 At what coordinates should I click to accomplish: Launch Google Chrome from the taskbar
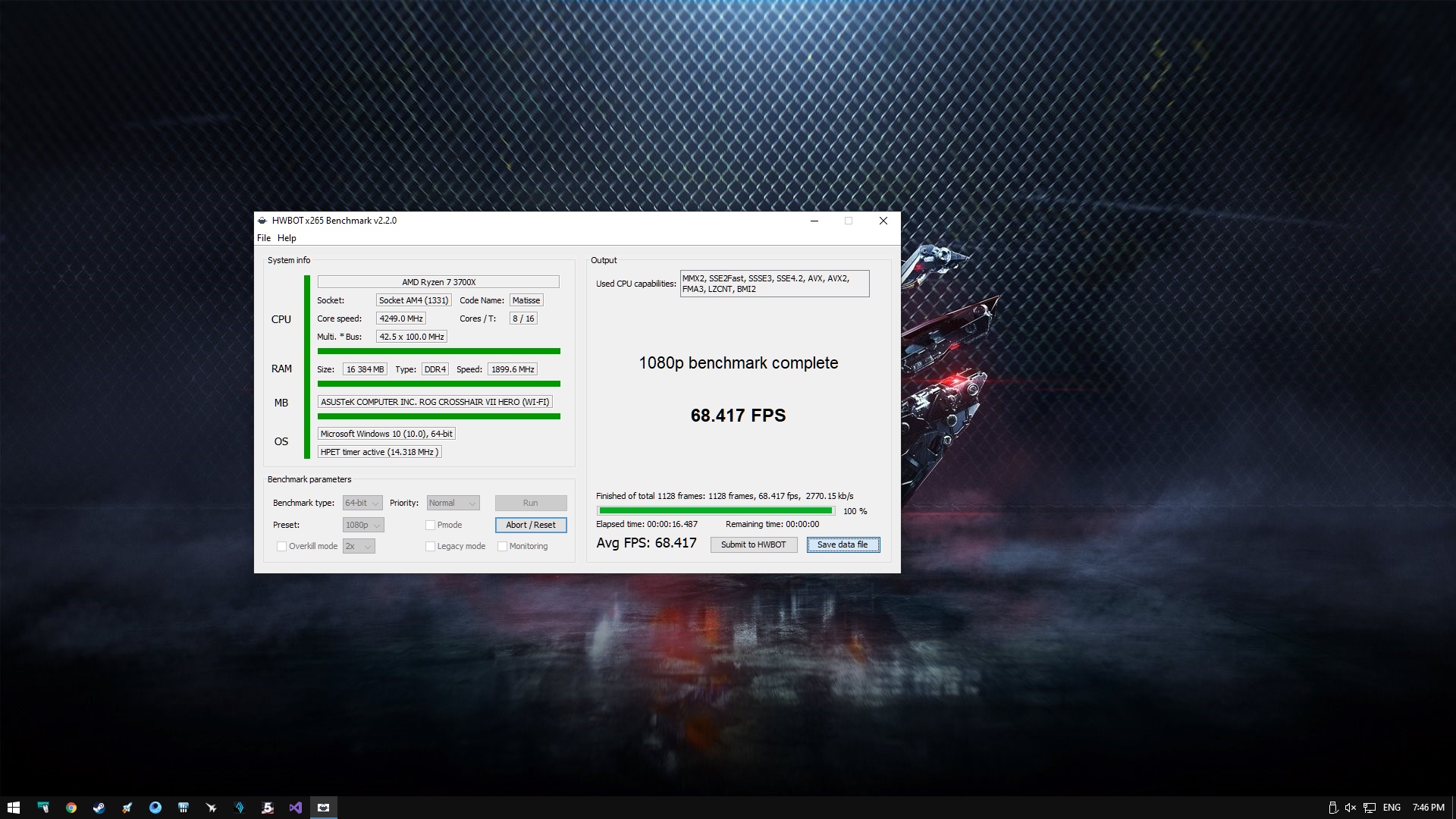pyautogui.click(x=71, y=808)
